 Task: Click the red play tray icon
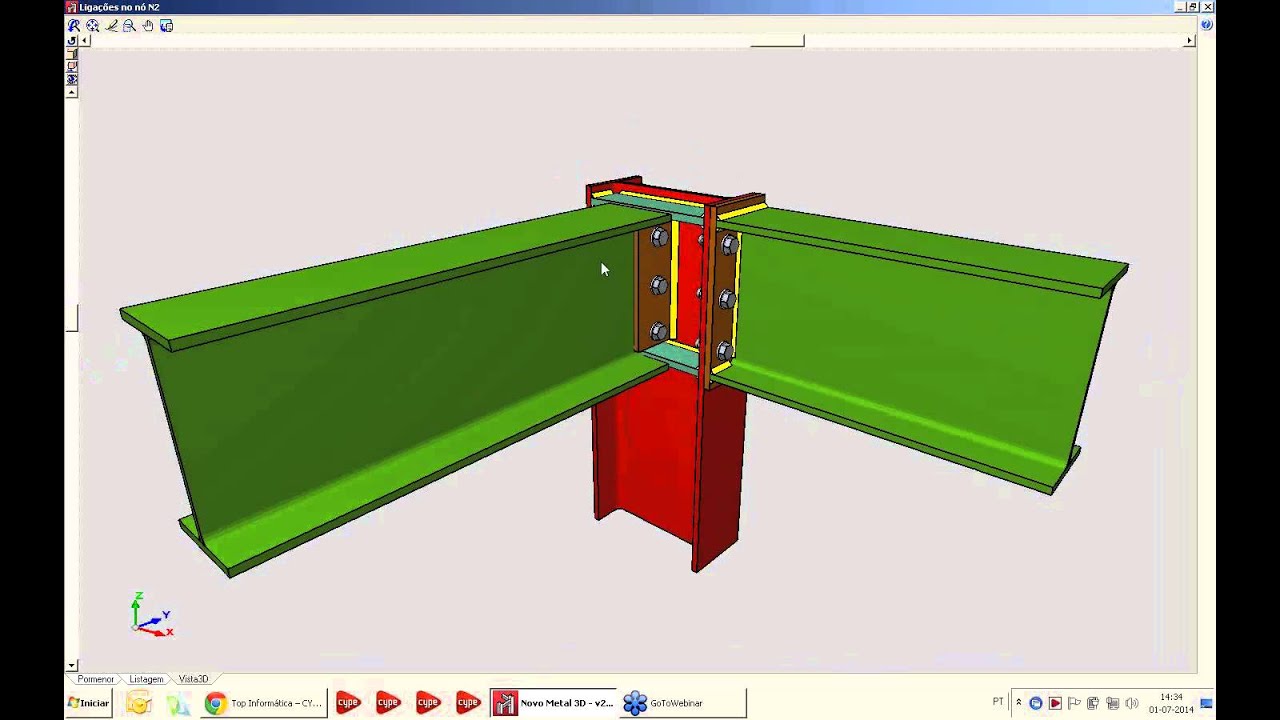click(x=1055, y=703)
